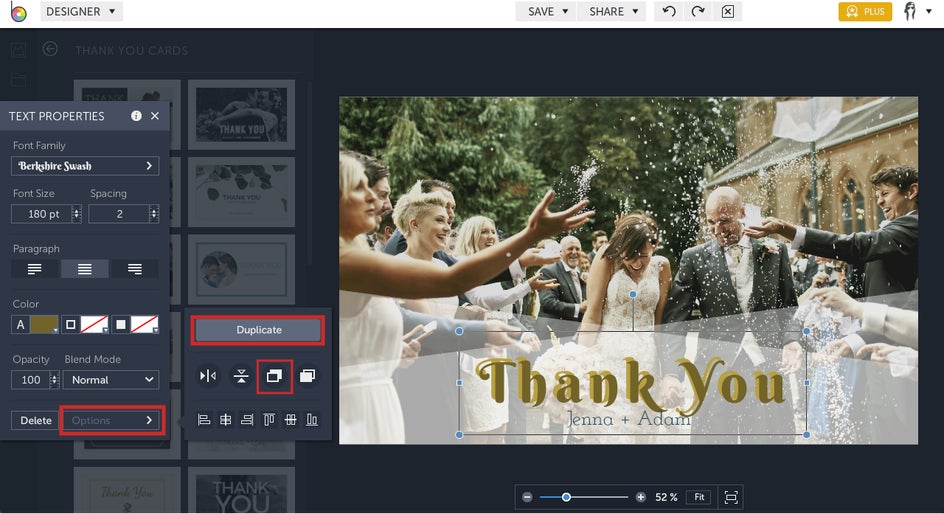Click the PLUS upgrade button

[865, 11]
